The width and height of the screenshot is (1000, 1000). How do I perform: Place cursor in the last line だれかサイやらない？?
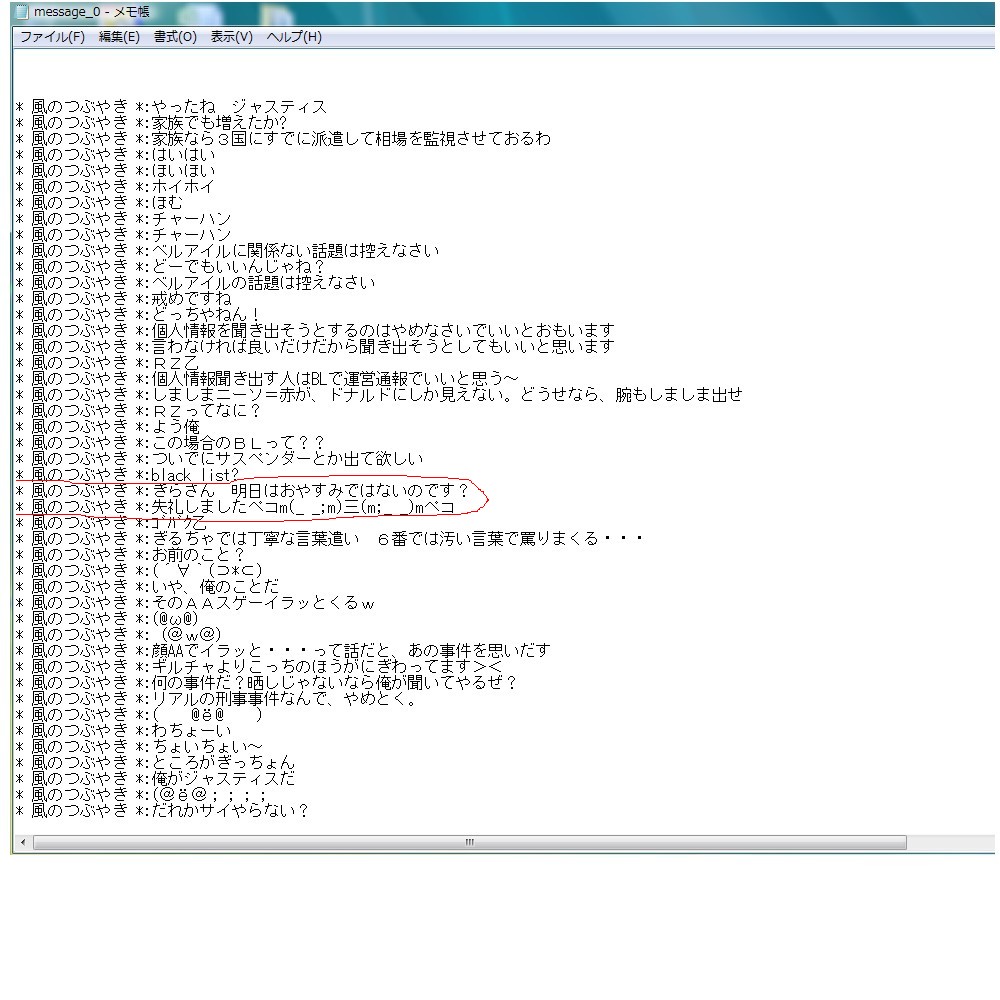(229, 811)
